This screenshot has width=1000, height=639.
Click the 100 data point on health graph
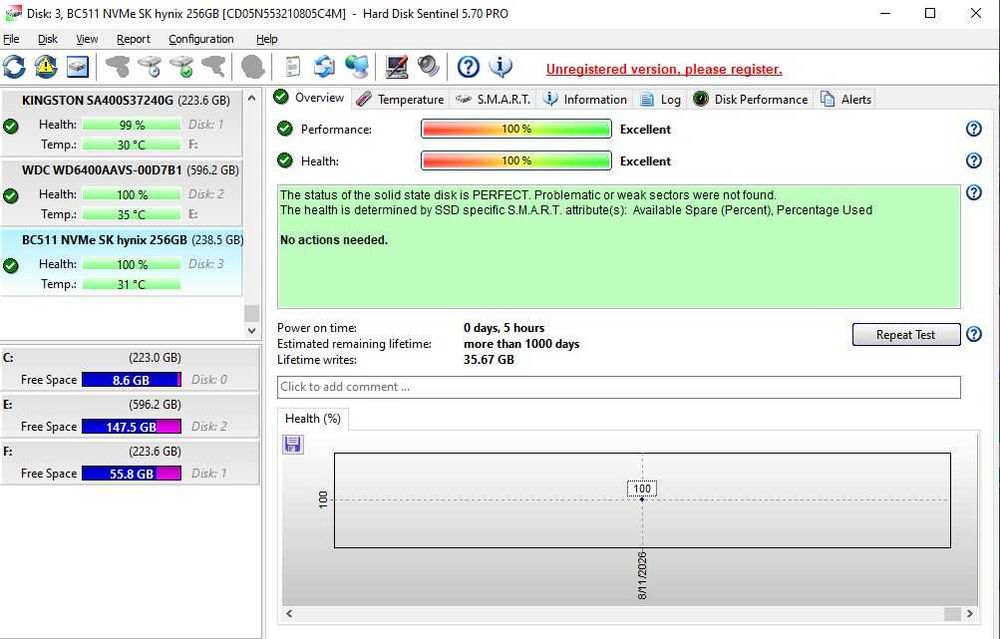click(642, 499)
